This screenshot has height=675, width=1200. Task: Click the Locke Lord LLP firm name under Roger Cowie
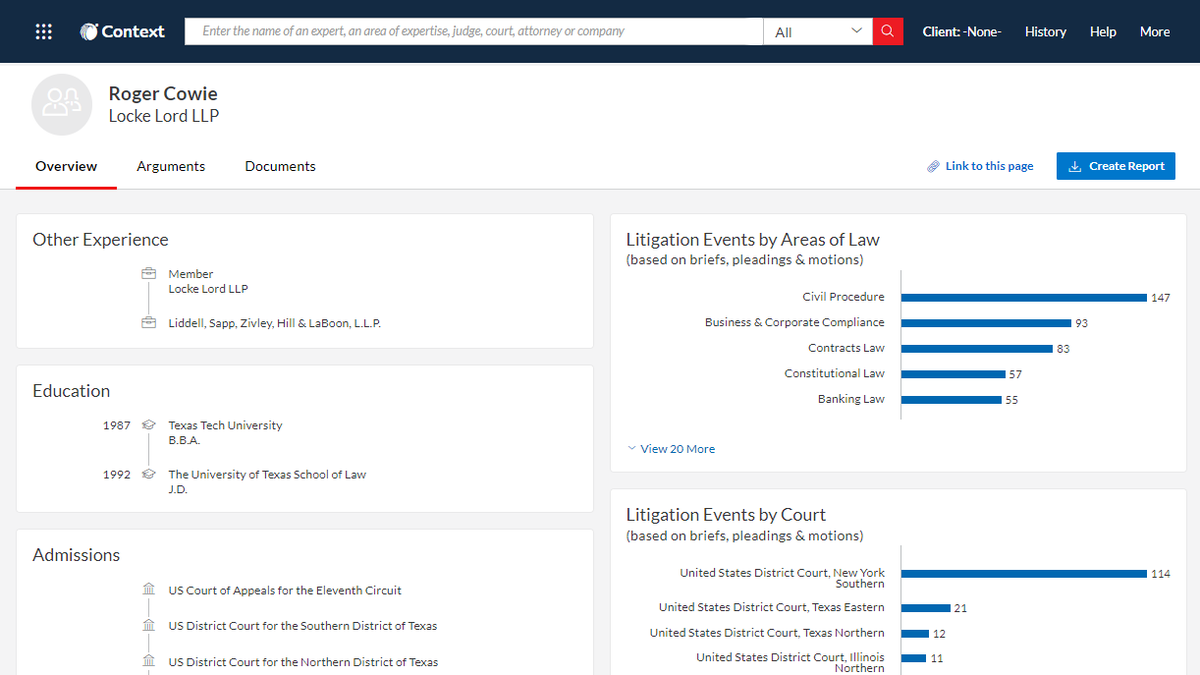coord(164,116)
